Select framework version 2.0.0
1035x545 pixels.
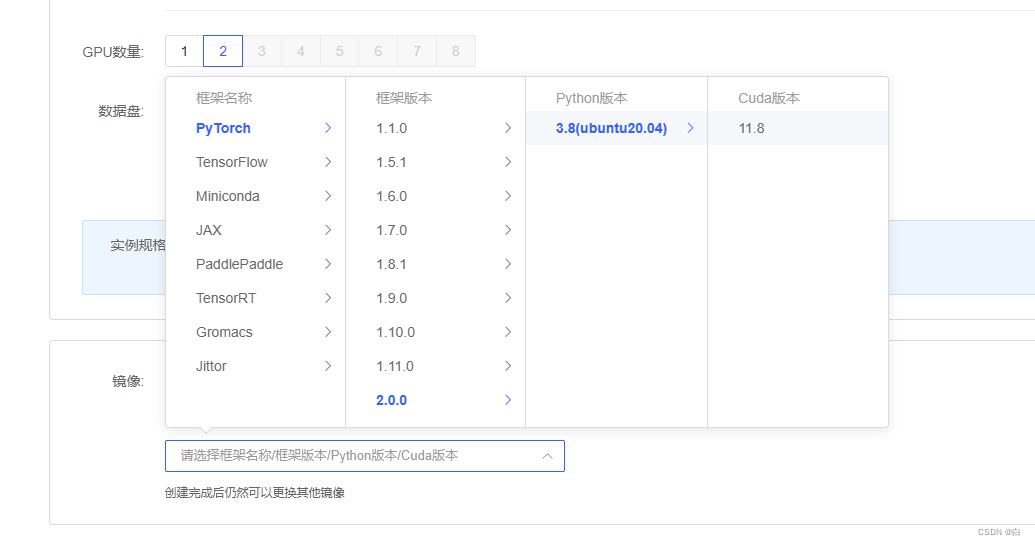pyautogui.click(x=436, y=400)
